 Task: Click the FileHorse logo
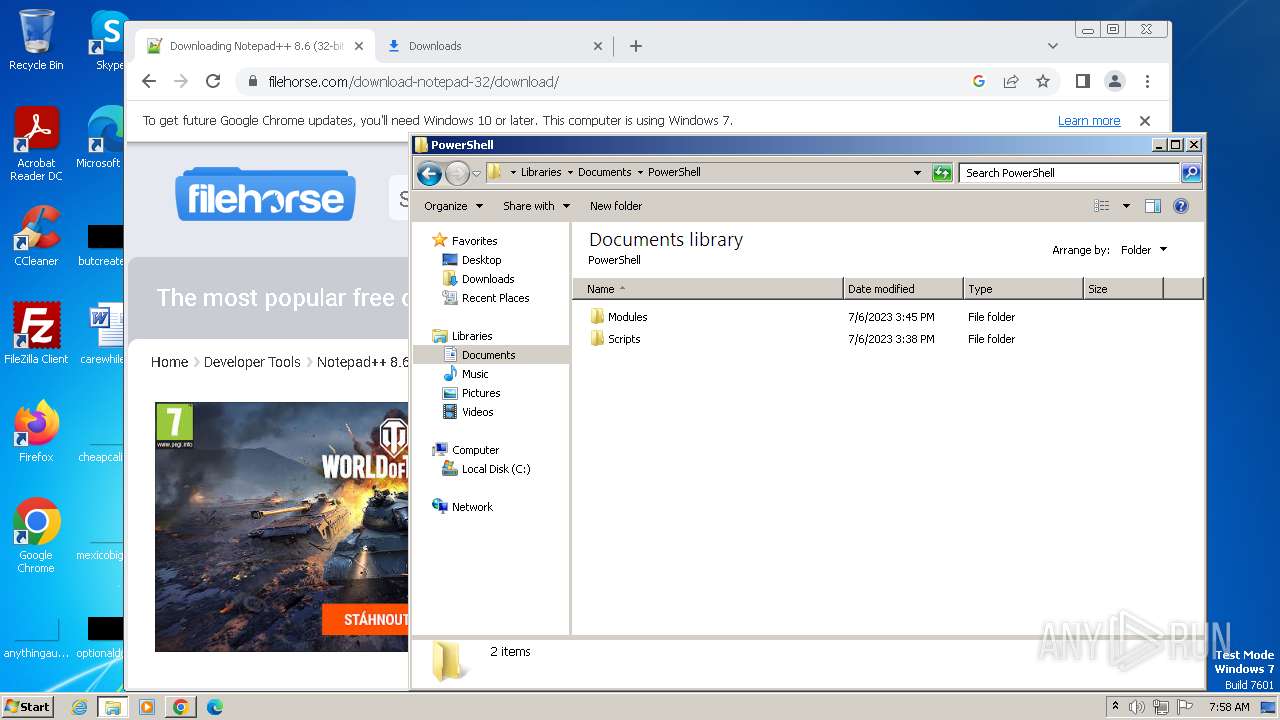265,194
